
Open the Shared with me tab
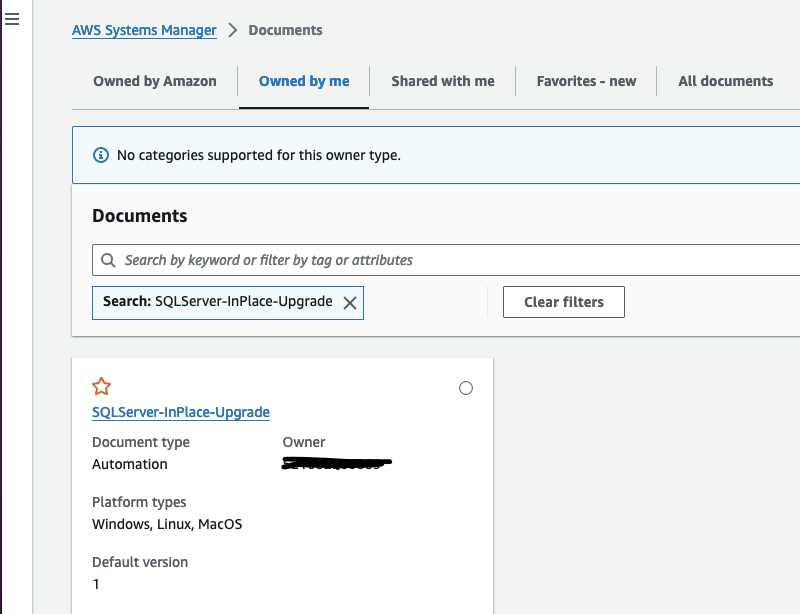(442, 81)
